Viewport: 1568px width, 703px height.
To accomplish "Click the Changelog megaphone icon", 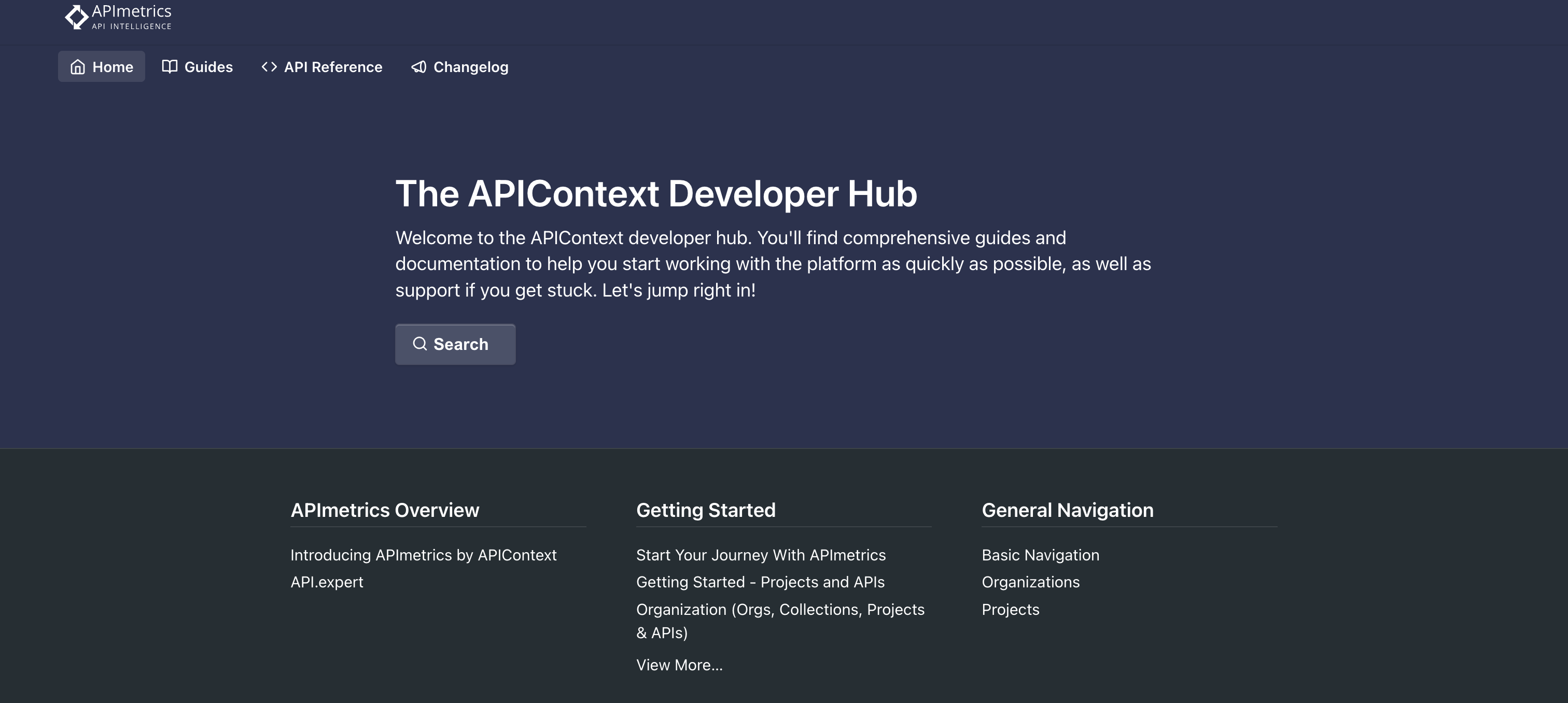I will tap(419, 67).
